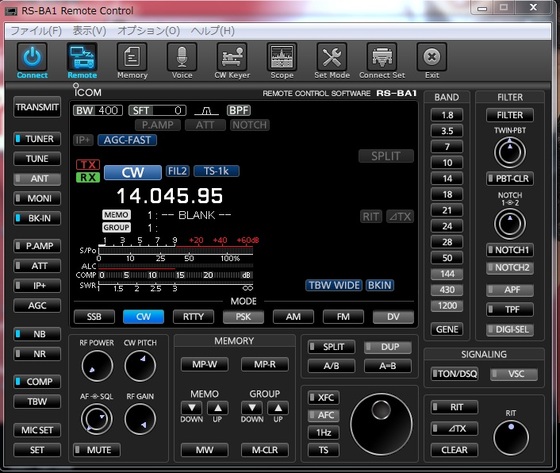The height and width of the screenshot is (473, 560).
Task: Open the Set Mode tools icon
Action: (332, 57)
